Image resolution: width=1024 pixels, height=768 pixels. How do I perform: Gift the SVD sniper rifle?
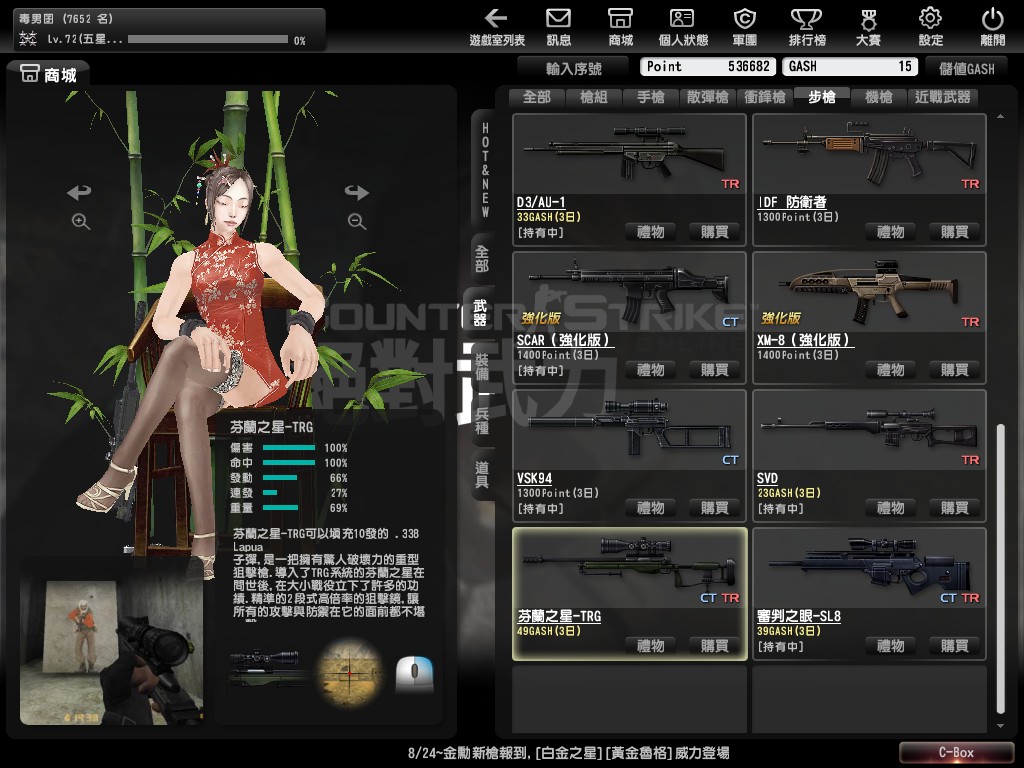point(890,507)
